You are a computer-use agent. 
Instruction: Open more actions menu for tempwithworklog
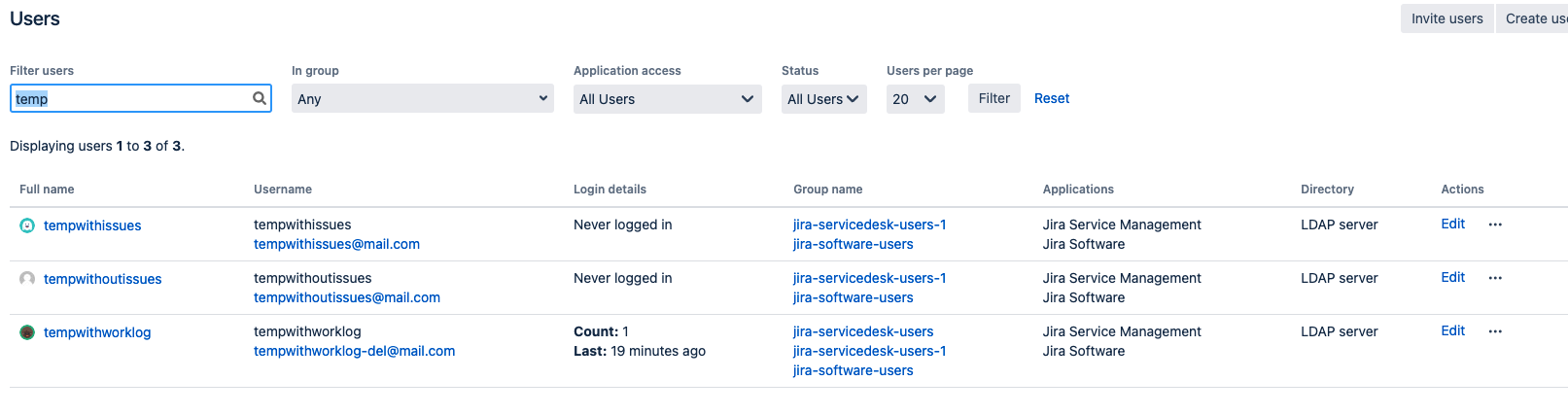click(1495, 331)
